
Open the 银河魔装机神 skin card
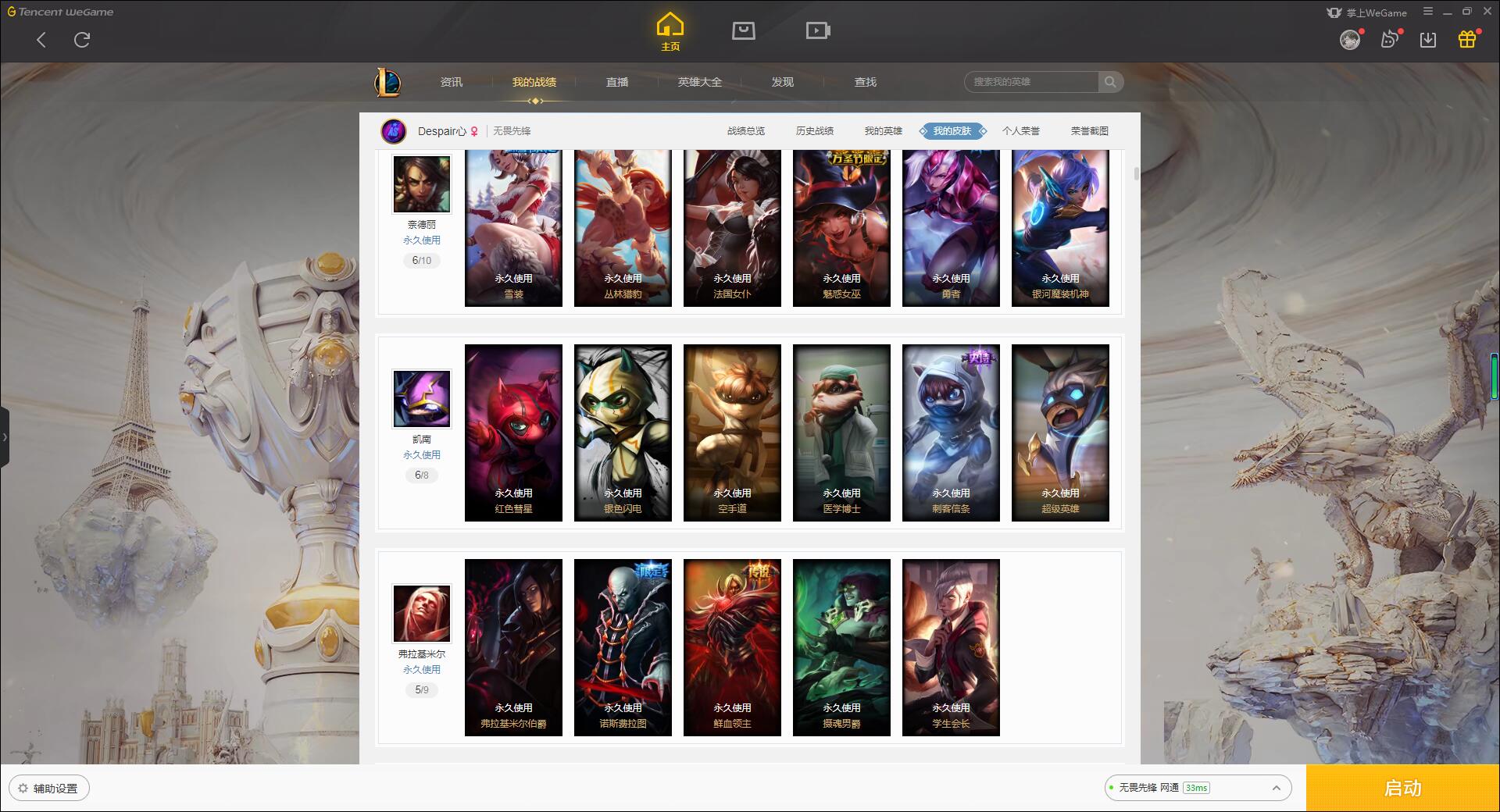tap(1060, 228)
